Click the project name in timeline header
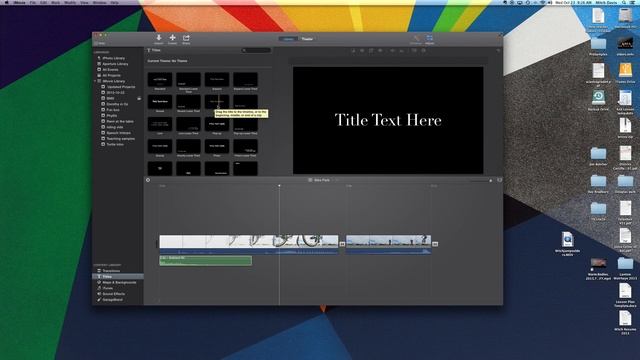This screenshot has width=640, height=360. pos(322,180)
